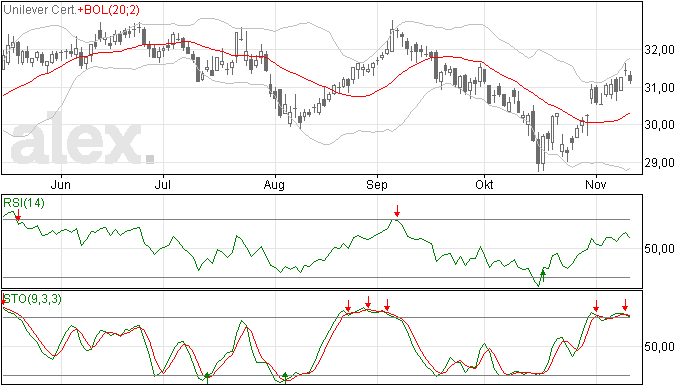Click RSI red sell arrow at September peak
The image size is (690, 387).
tap(397, 211)
